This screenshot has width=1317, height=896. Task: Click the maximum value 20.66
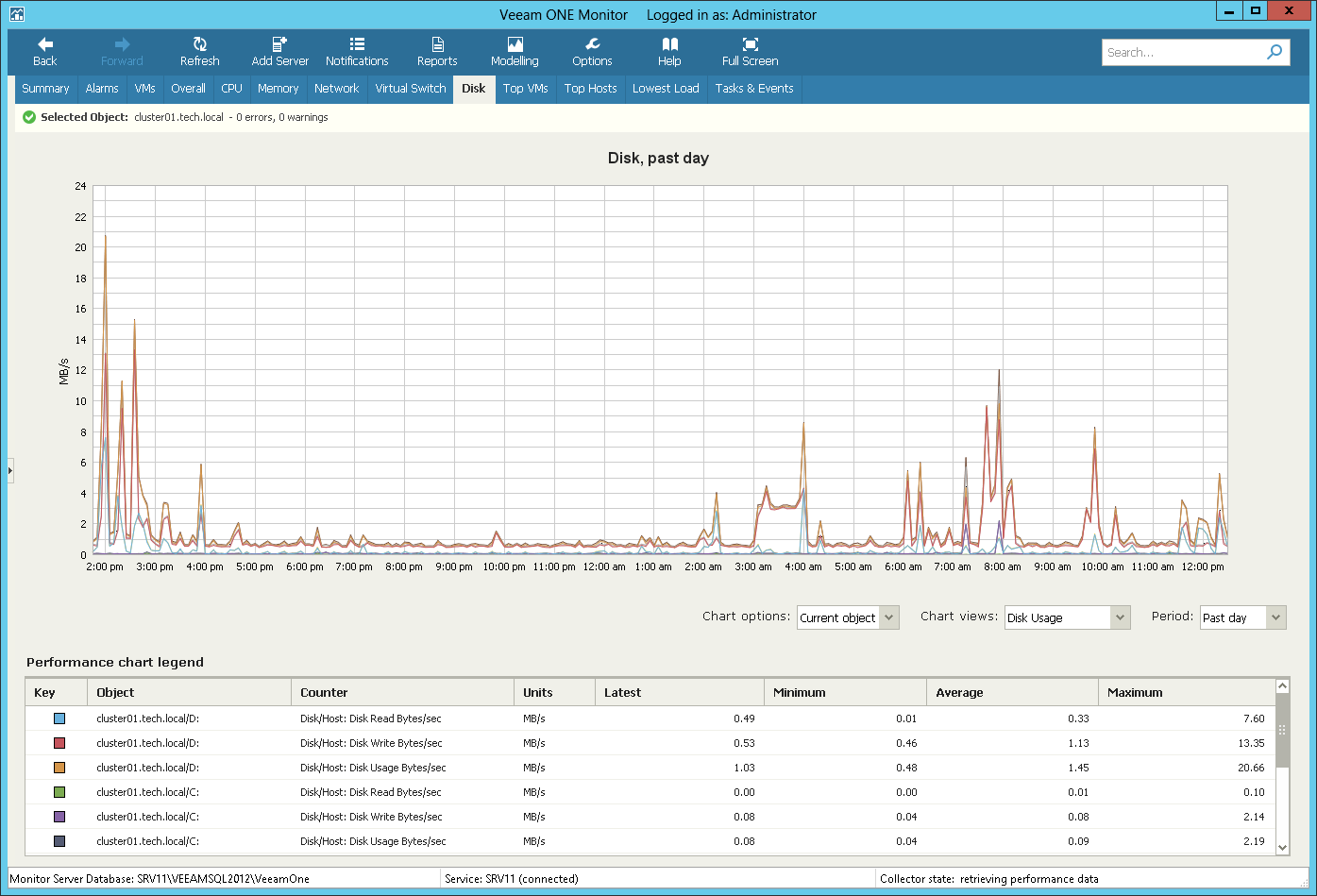(x=1251, y=768)
